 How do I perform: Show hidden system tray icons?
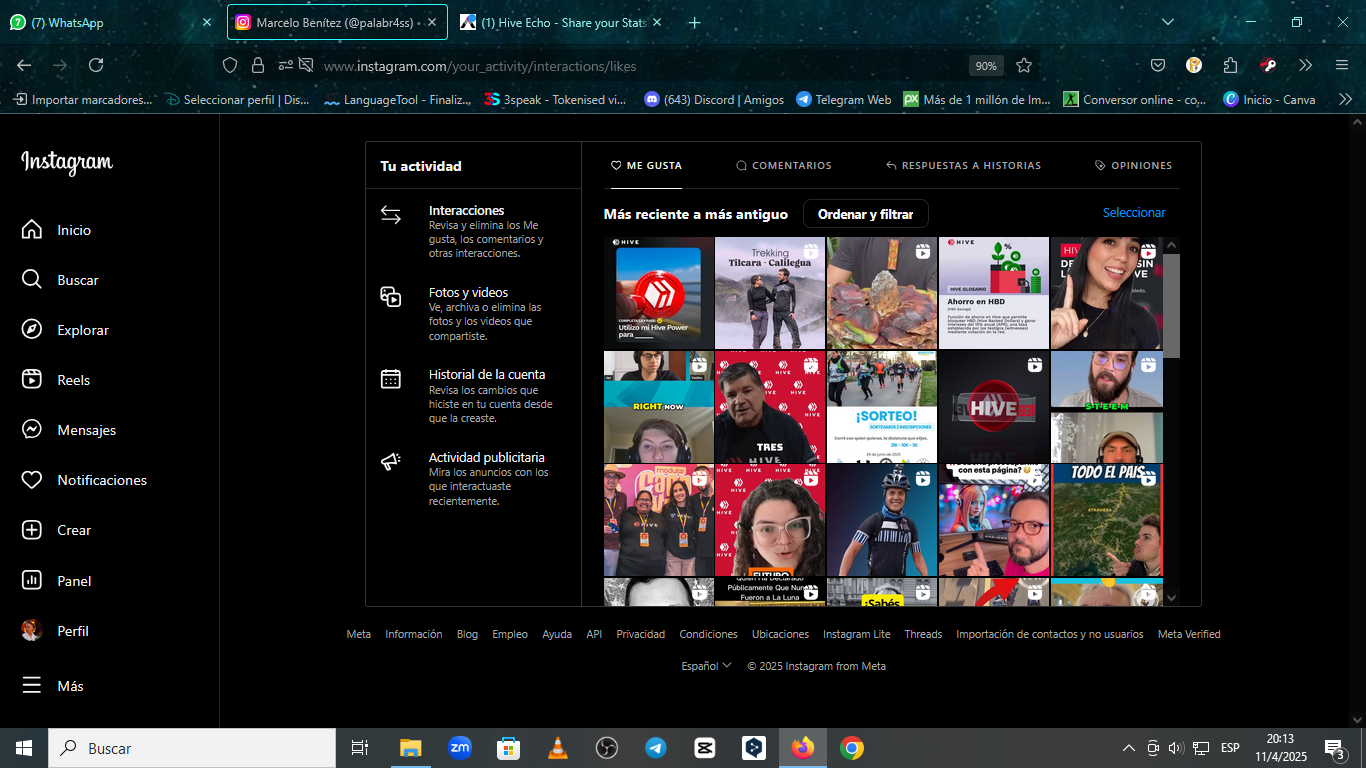click(x=1129, y=748)
